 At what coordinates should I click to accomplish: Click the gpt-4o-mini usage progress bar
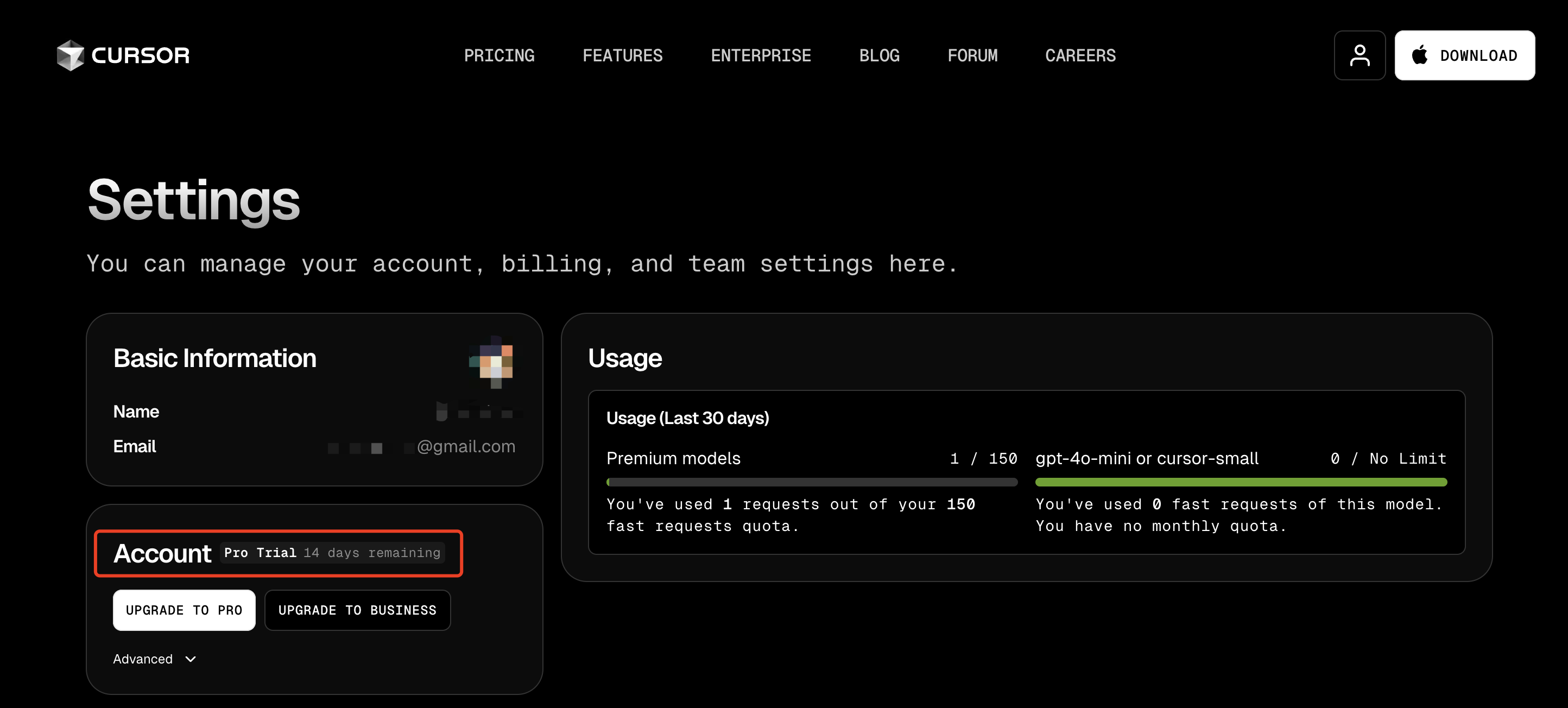[x=1241, y=482]
